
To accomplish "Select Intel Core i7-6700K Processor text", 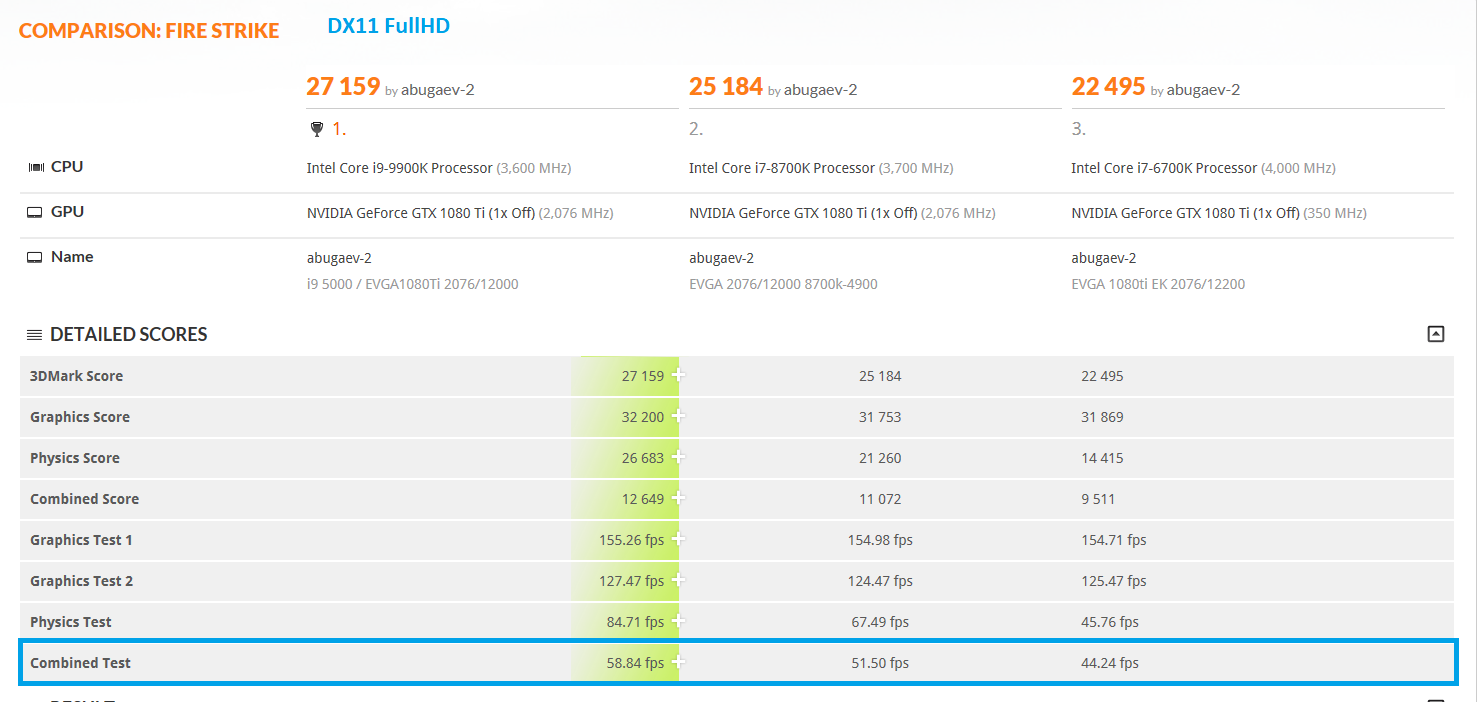I will coord(1165,168).
